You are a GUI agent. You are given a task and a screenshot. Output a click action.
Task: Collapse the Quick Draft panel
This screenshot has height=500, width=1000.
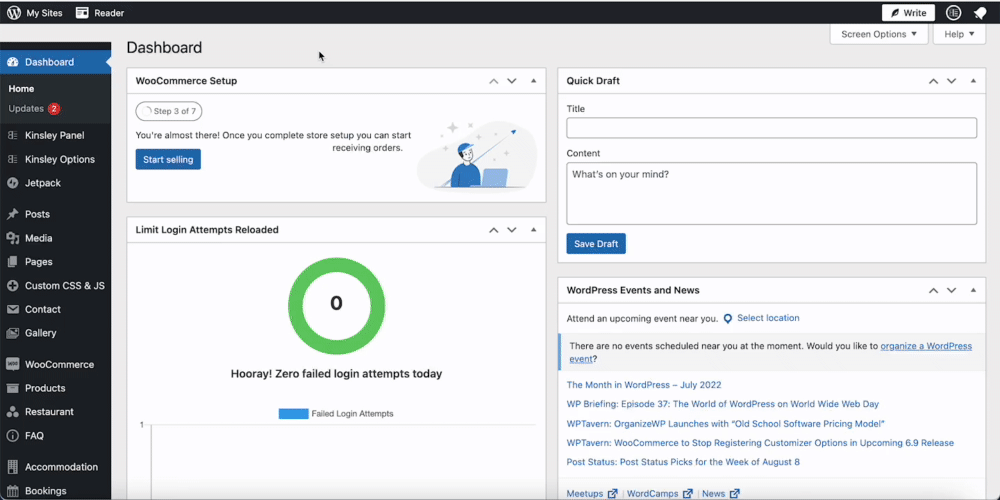tap(973, 81)
